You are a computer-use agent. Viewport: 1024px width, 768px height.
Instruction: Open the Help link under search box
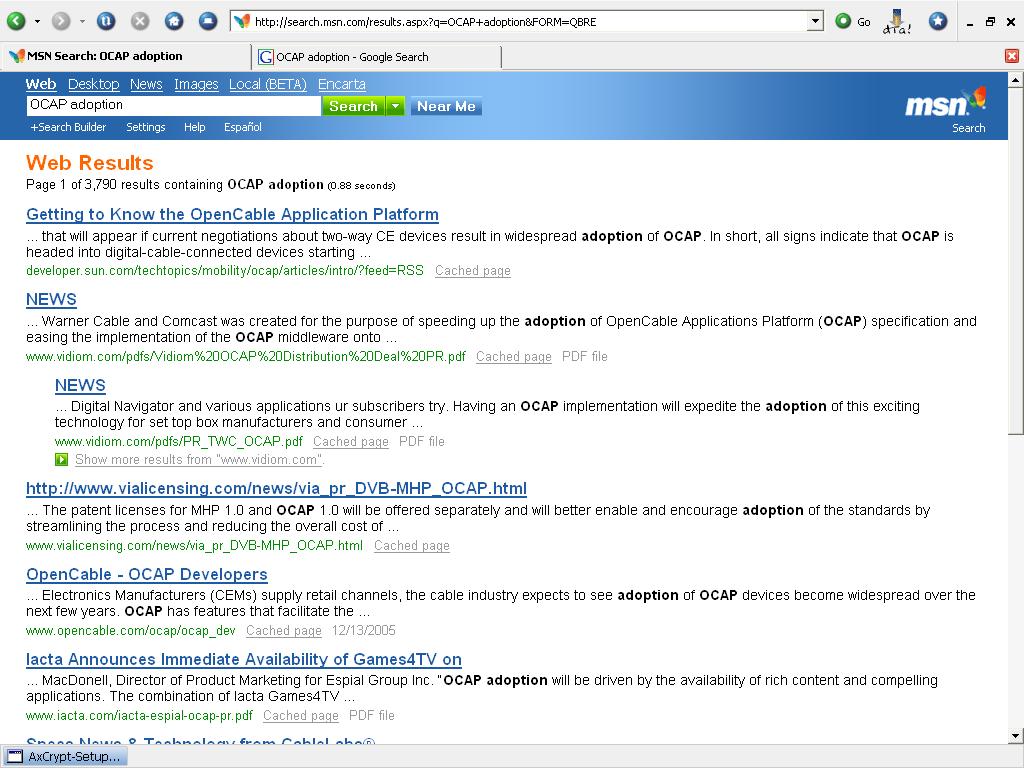click(x=195, y=127)
